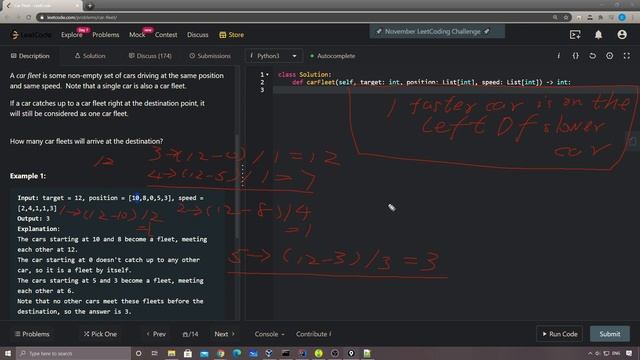Viewport: 640px width, 360px height.
Task: Click Windows taskbar search box
Action: [73, 353]
